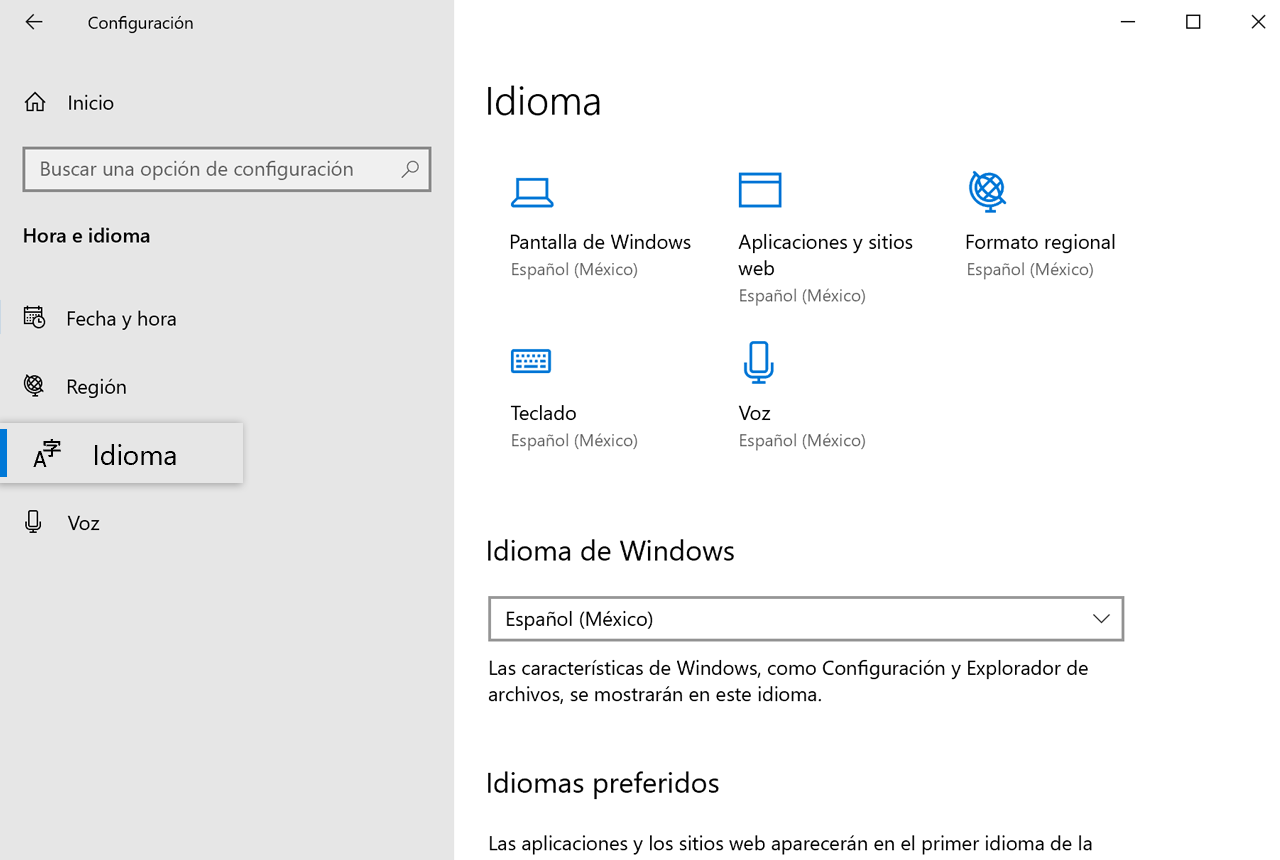Focus the Buscar una opción de configuración field
The image size is (1280, 860).
227,169
